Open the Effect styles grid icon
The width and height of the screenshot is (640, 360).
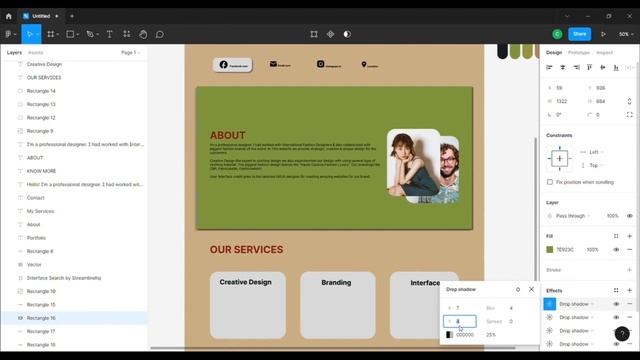click(x=616, y=290)
